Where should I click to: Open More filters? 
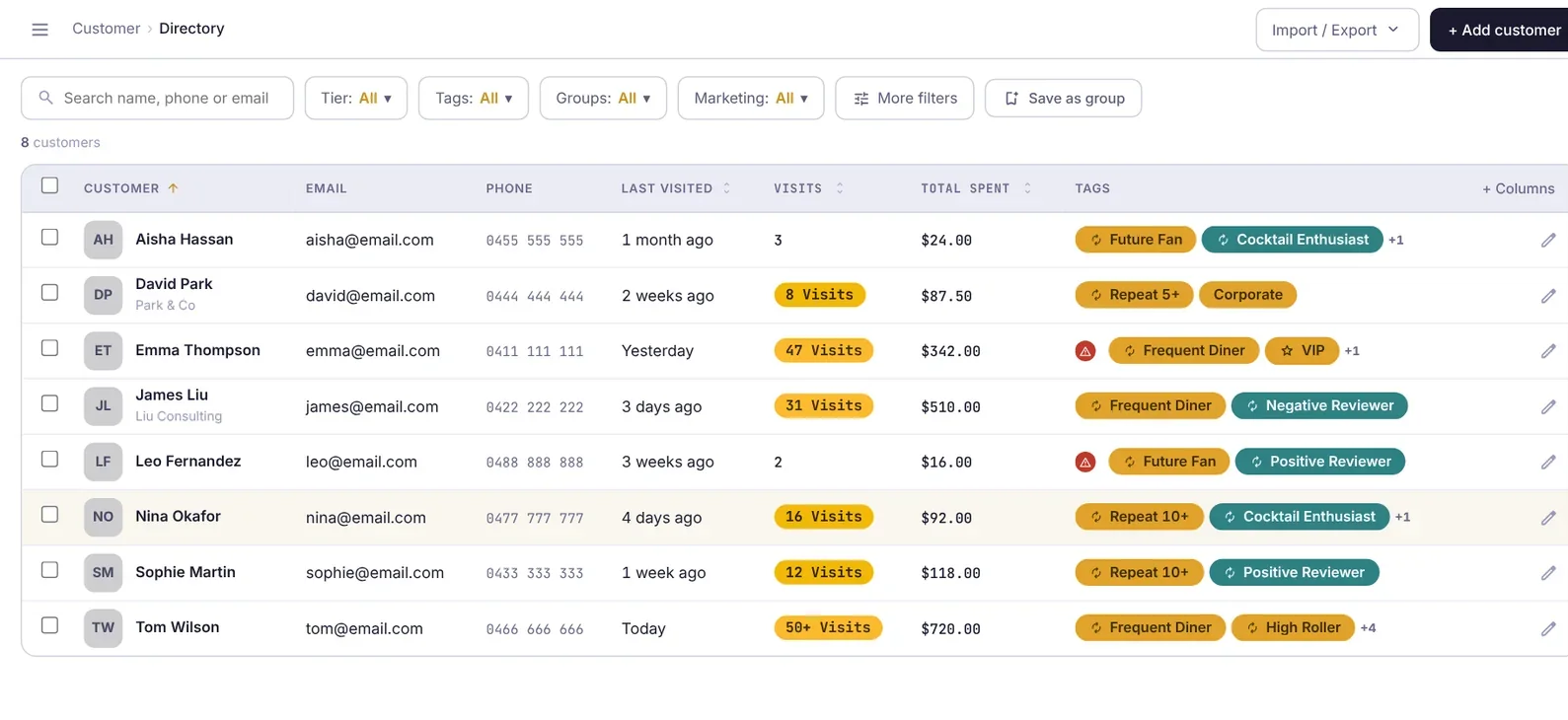tap(905, 99)
